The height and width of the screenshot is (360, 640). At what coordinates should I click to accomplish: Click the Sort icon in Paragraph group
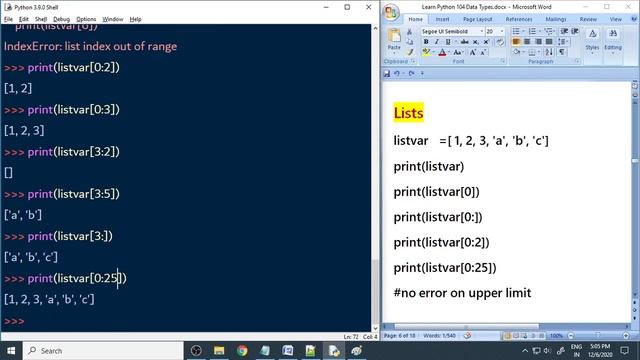[x=549, y=52]
